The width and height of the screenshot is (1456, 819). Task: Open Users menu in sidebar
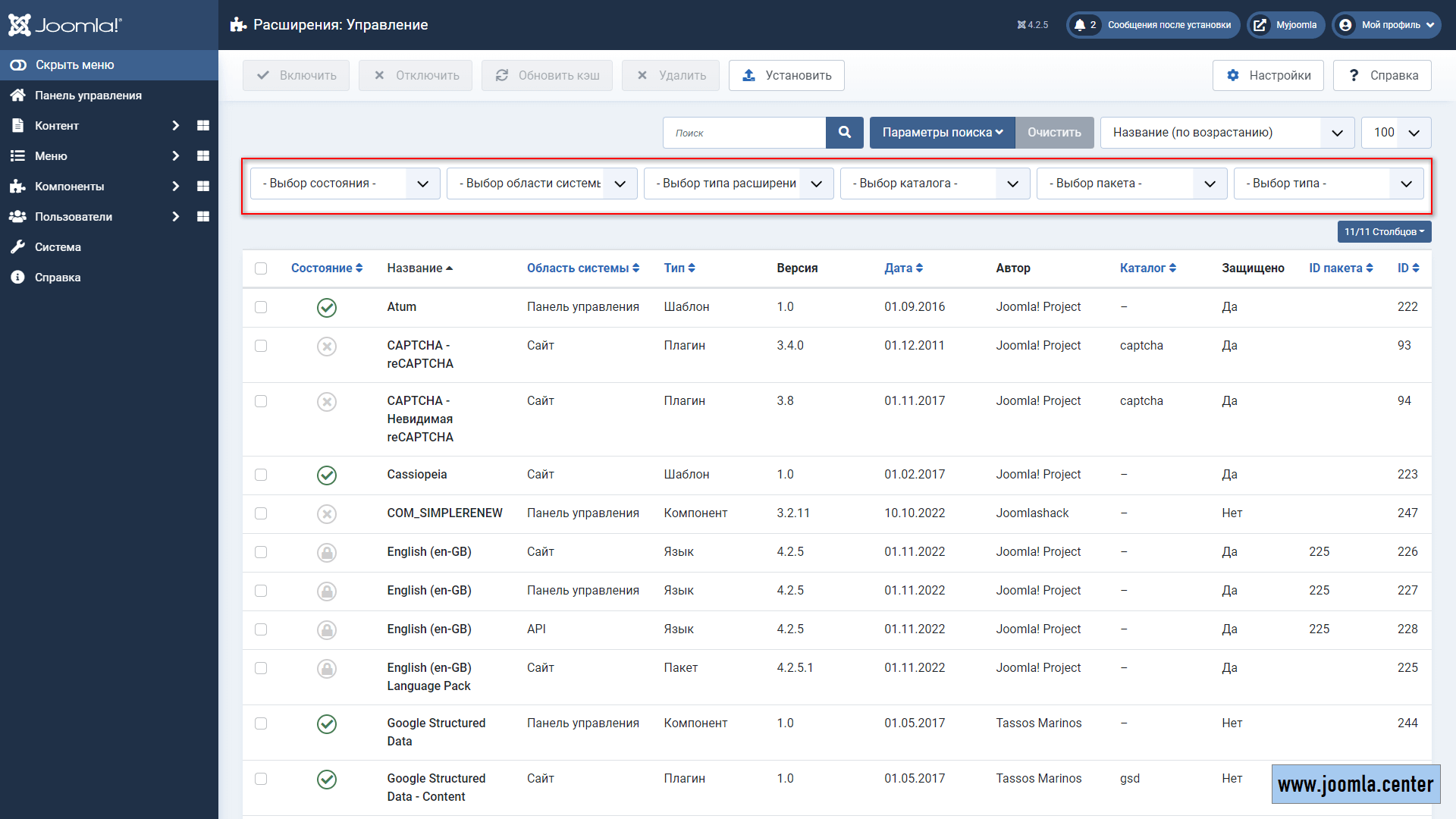coord(74,217)
